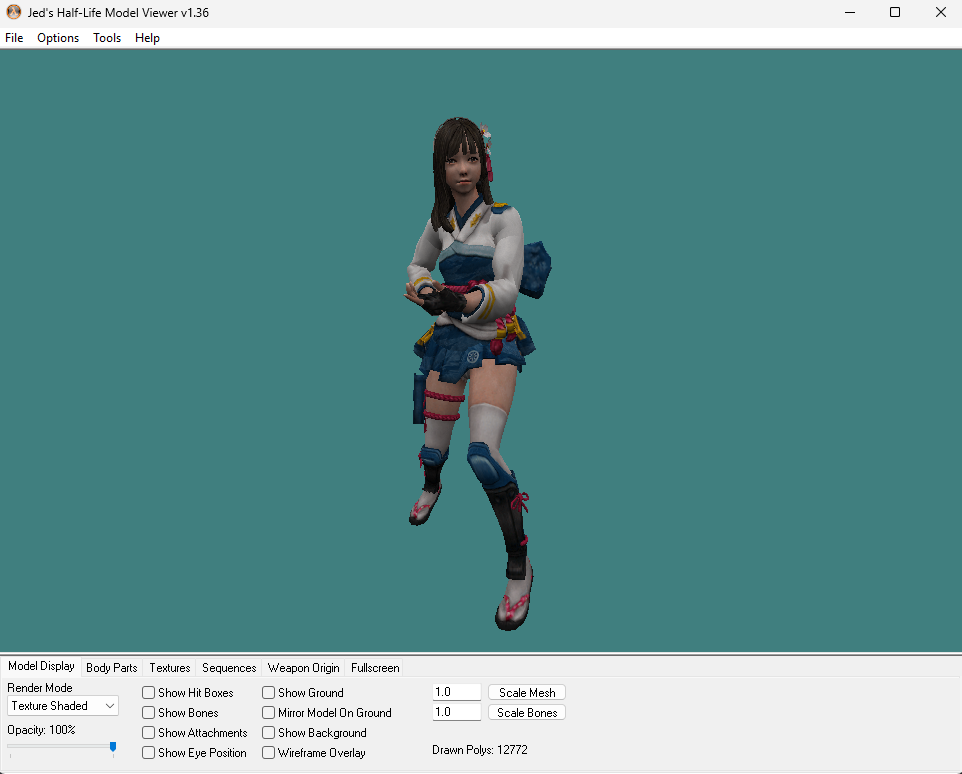Image resolution: width=962 pixels, height=774 pixels.
Task: Minimize the Model Viewer window
Action: (x=850, y=12)
